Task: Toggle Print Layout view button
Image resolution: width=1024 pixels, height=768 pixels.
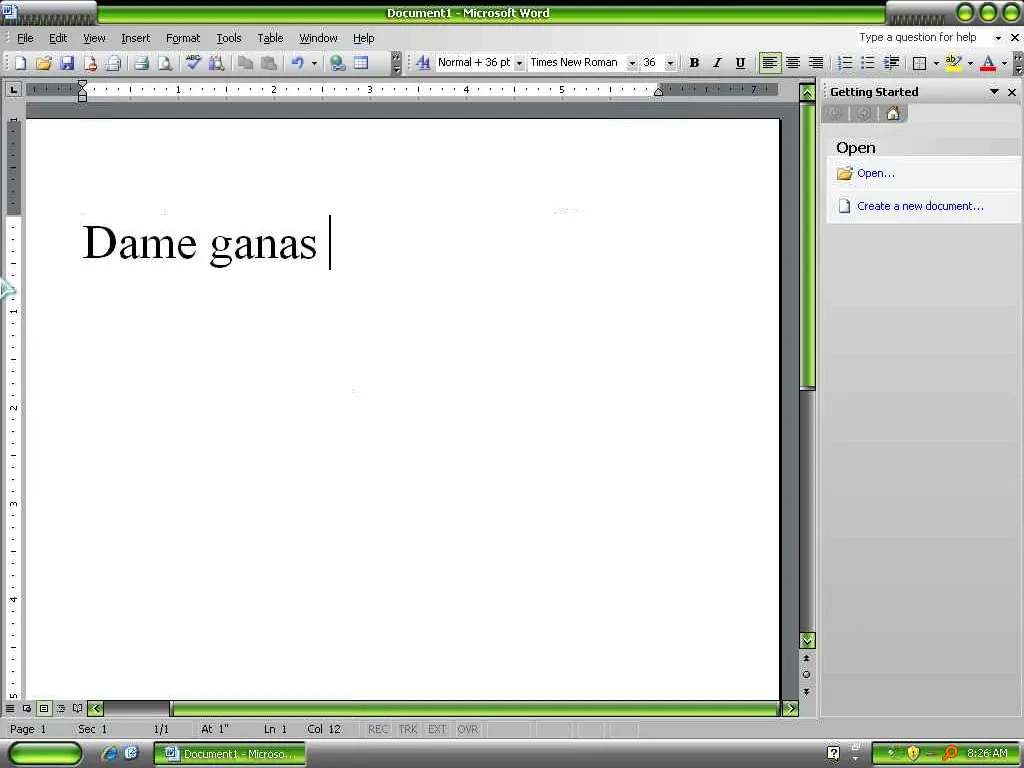Action: 44,708
